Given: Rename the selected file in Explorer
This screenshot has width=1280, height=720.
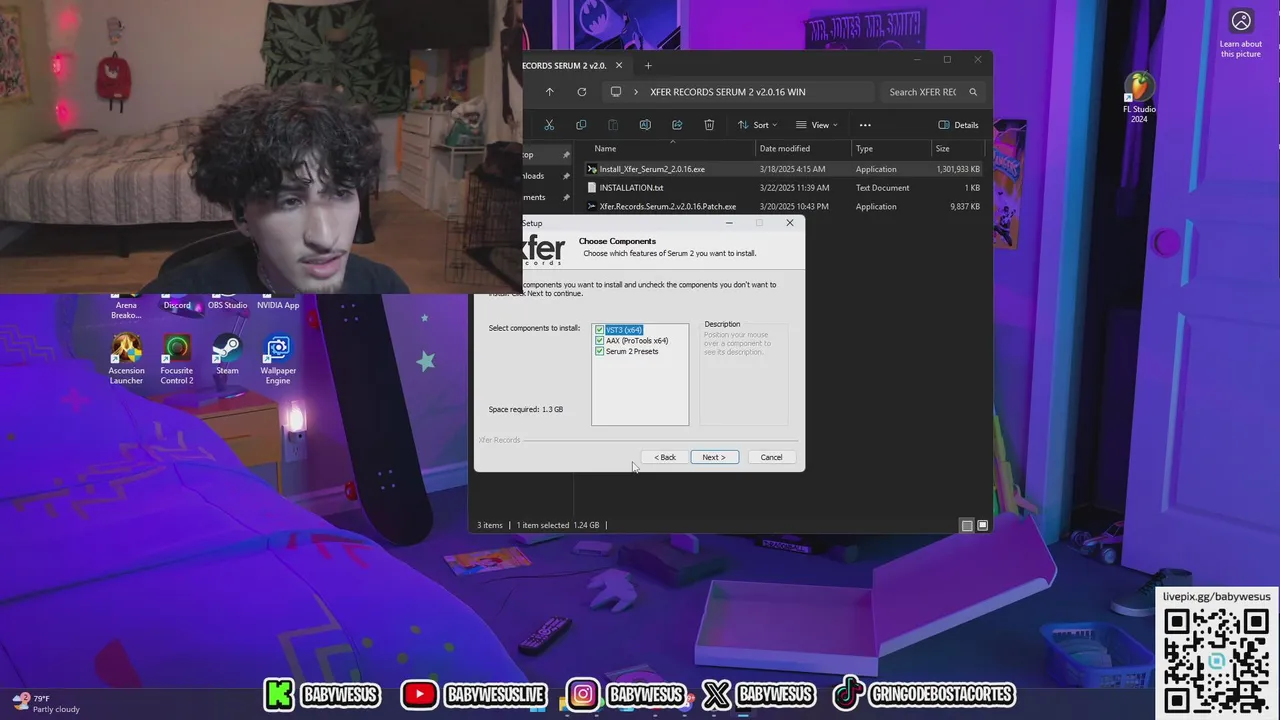Looking at the screenshot, I should (x=645, y=125).
